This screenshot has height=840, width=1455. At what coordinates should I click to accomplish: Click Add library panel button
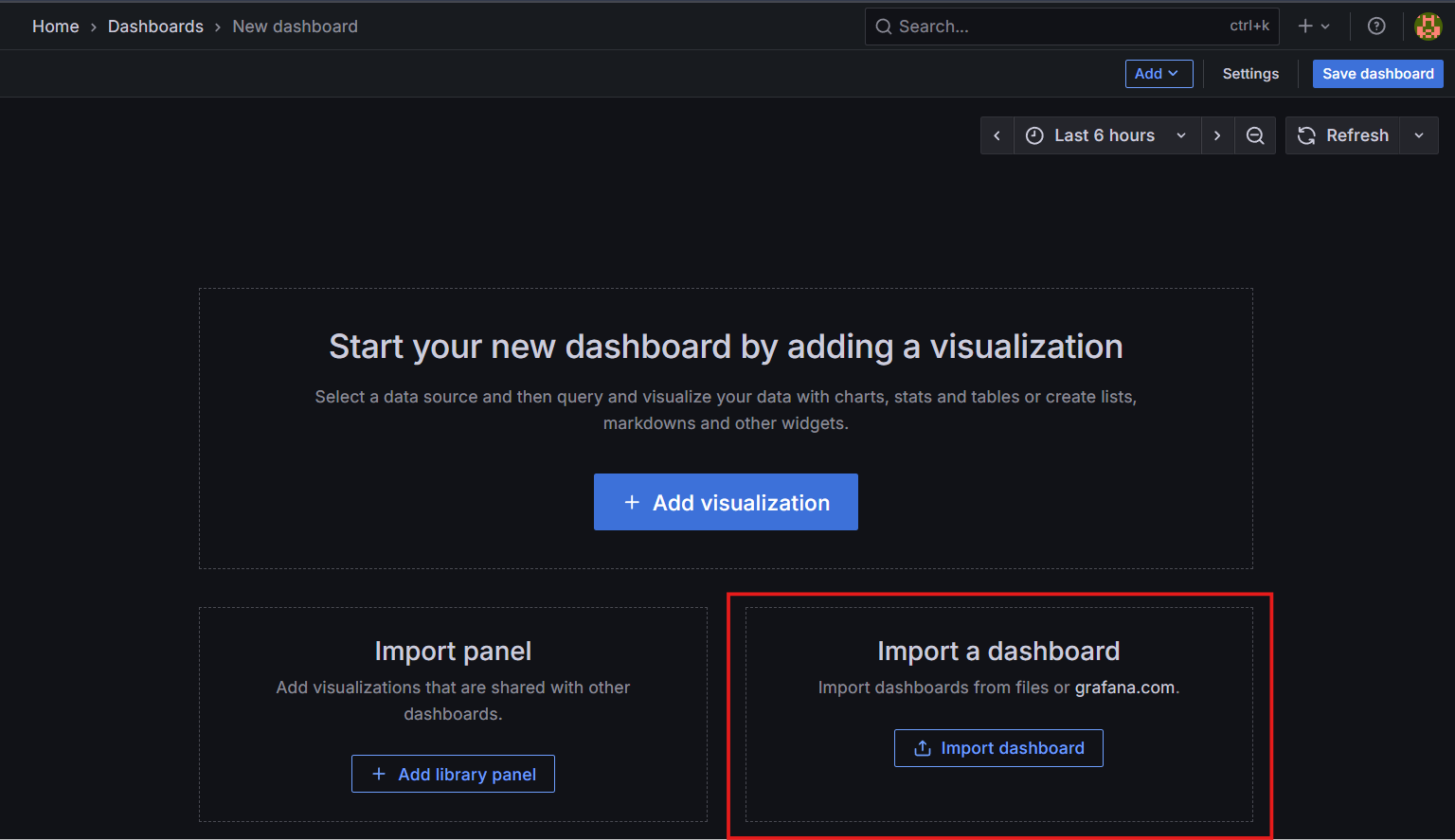click(x=453, y=774)
